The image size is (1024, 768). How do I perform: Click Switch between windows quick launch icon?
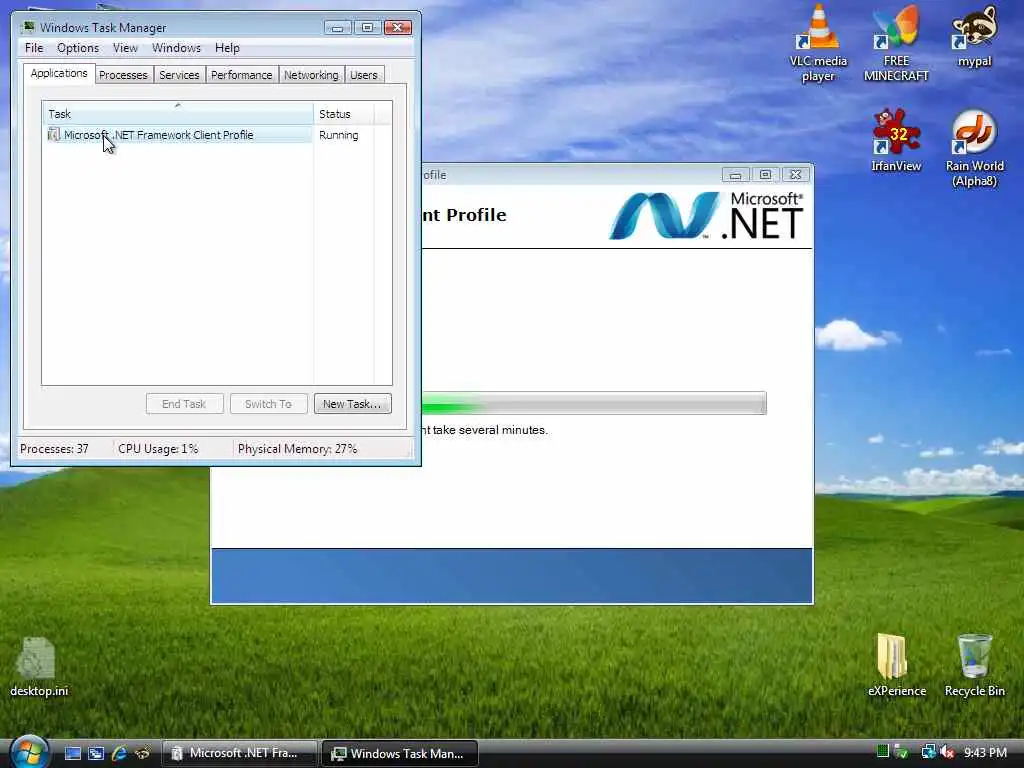96,753
